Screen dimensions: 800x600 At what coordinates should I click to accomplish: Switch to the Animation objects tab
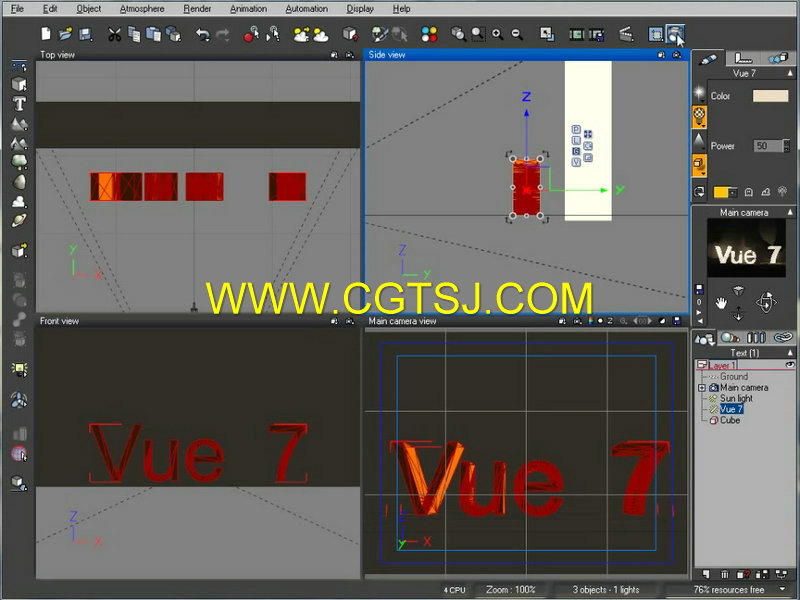pos(778,58)
